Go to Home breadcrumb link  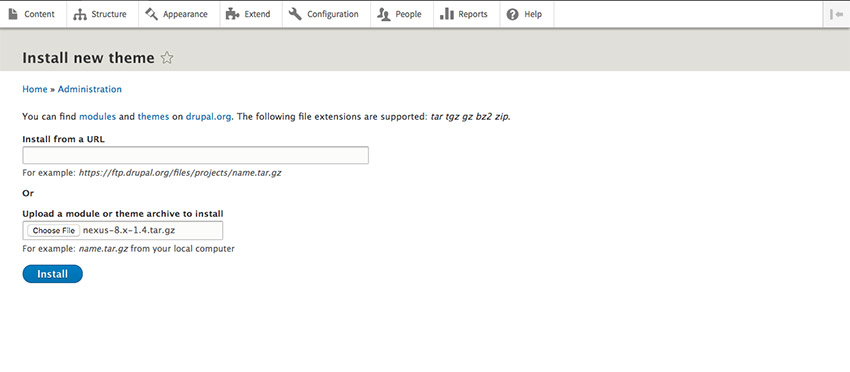click(x=35, y=89)
